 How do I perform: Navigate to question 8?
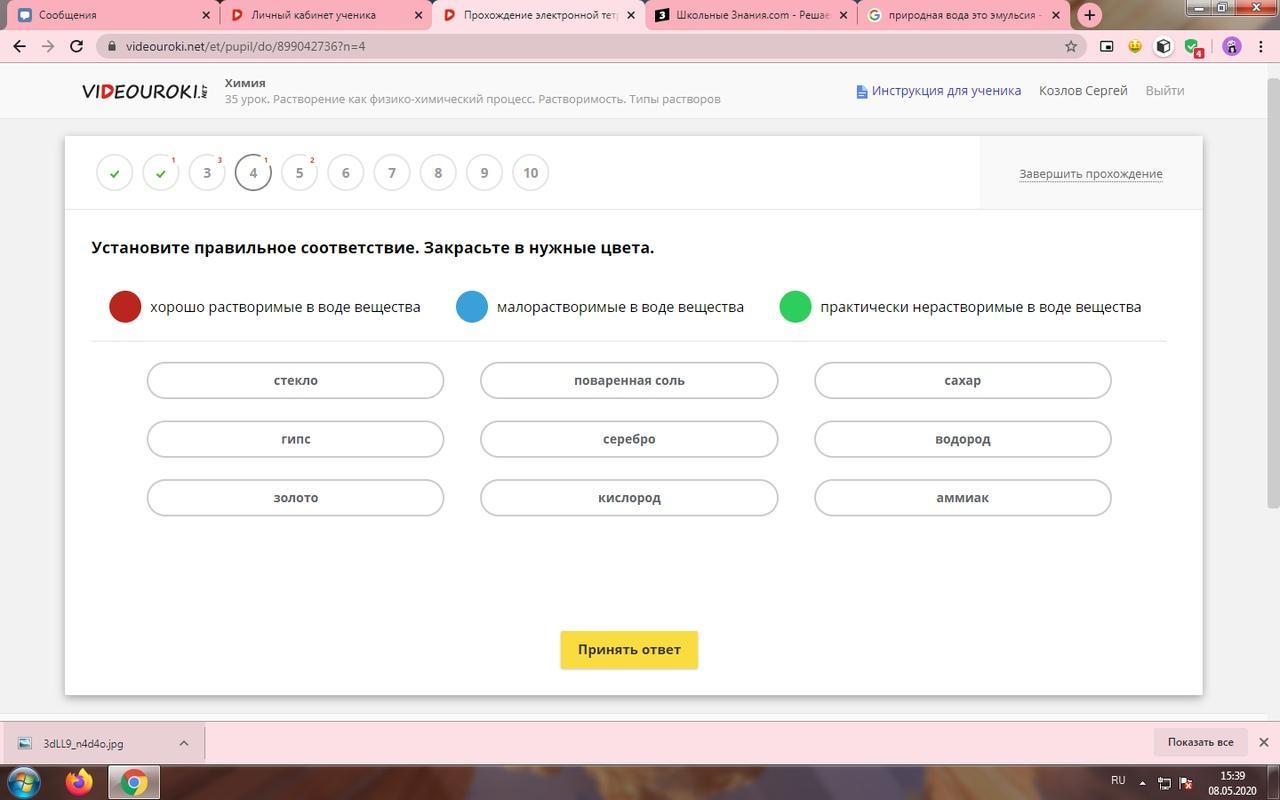click(x=438, y=173)
